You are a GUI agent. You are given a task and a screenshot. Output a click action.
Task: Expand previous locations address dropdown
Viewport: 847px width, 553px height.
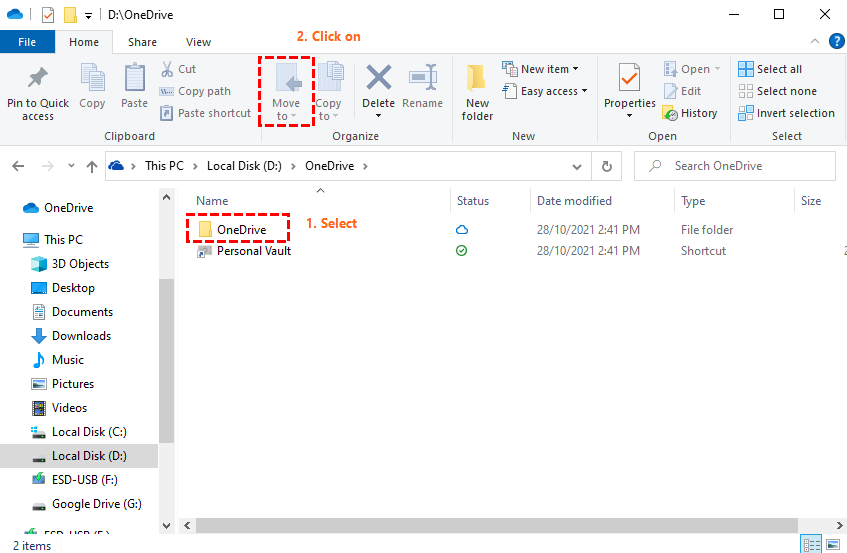[x=577, y=166]
